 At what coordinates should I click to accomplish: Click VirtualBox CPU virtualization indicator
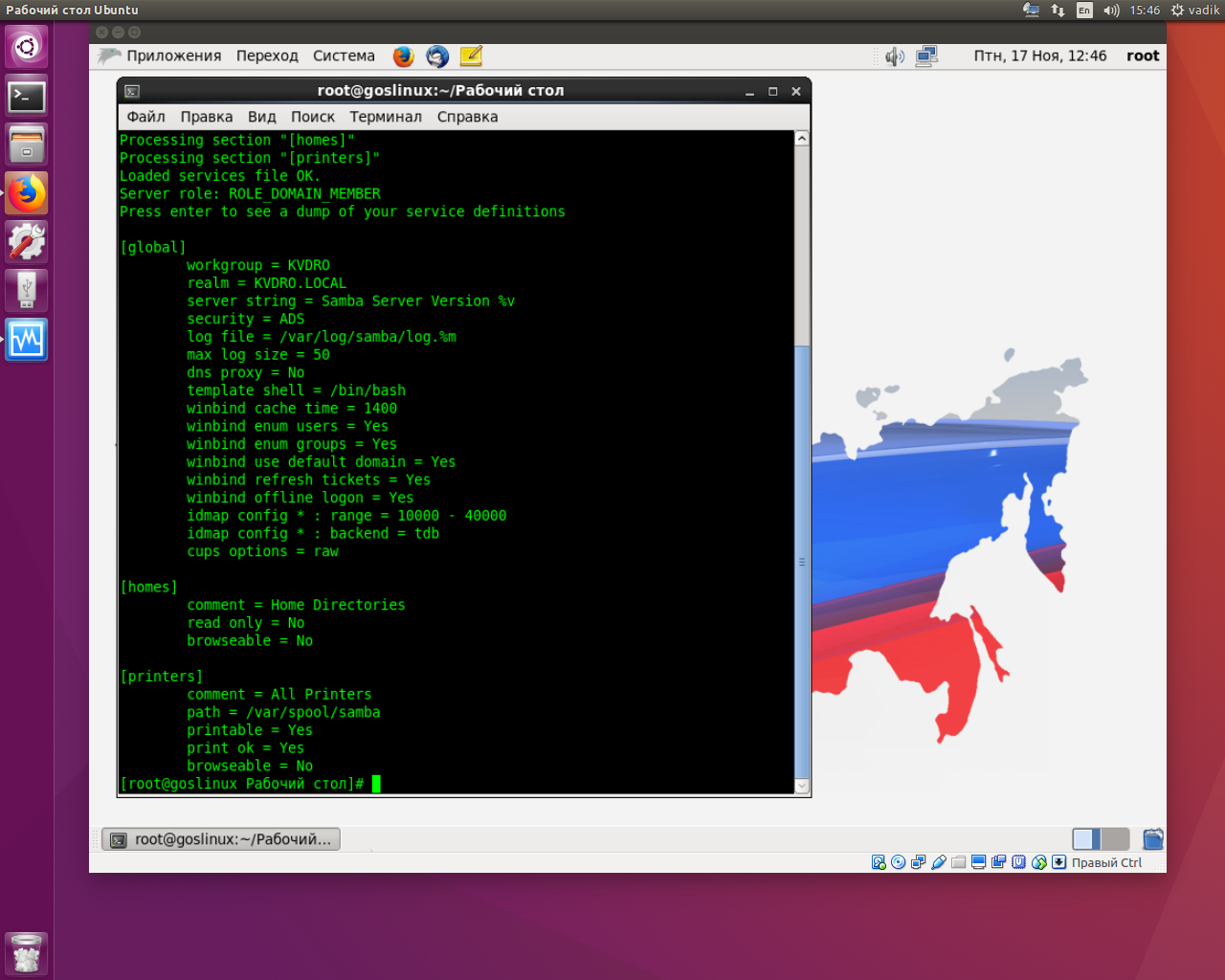pos(1019,862)
